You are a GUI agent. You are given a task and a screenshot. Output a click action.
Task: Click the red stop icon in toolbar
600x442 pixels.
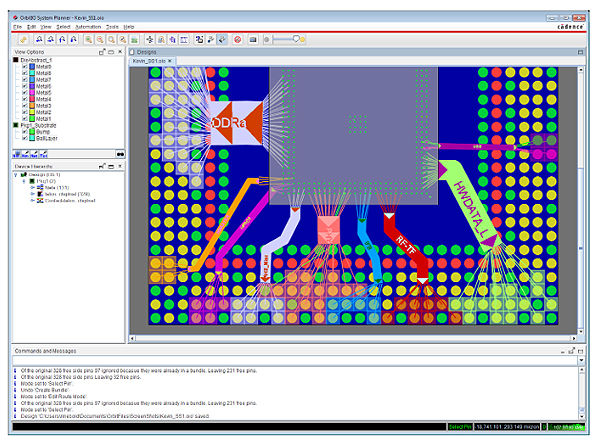236,38
